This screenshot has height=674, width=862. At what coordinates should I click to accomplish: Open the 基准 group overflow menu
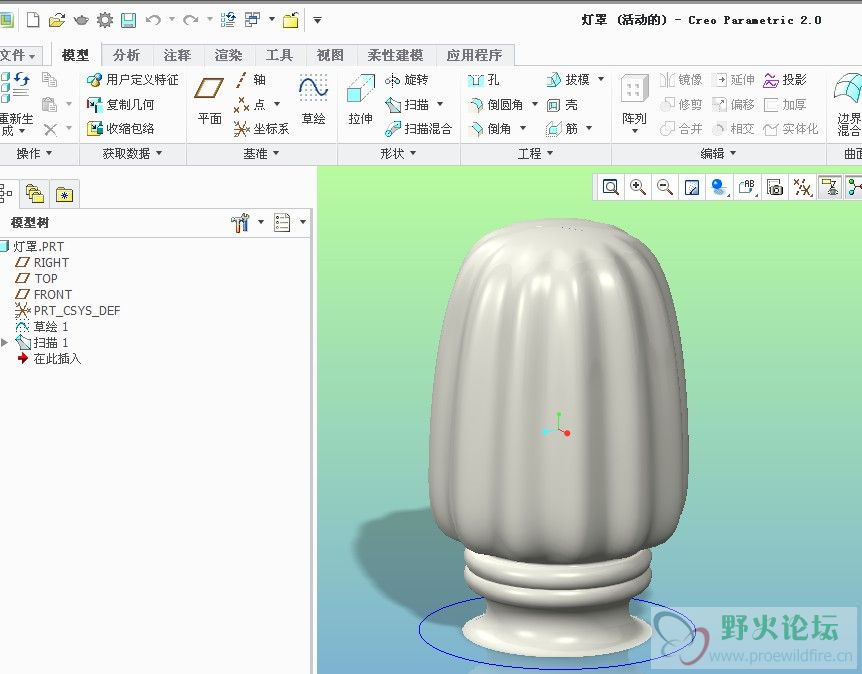[x=261, y=153]
